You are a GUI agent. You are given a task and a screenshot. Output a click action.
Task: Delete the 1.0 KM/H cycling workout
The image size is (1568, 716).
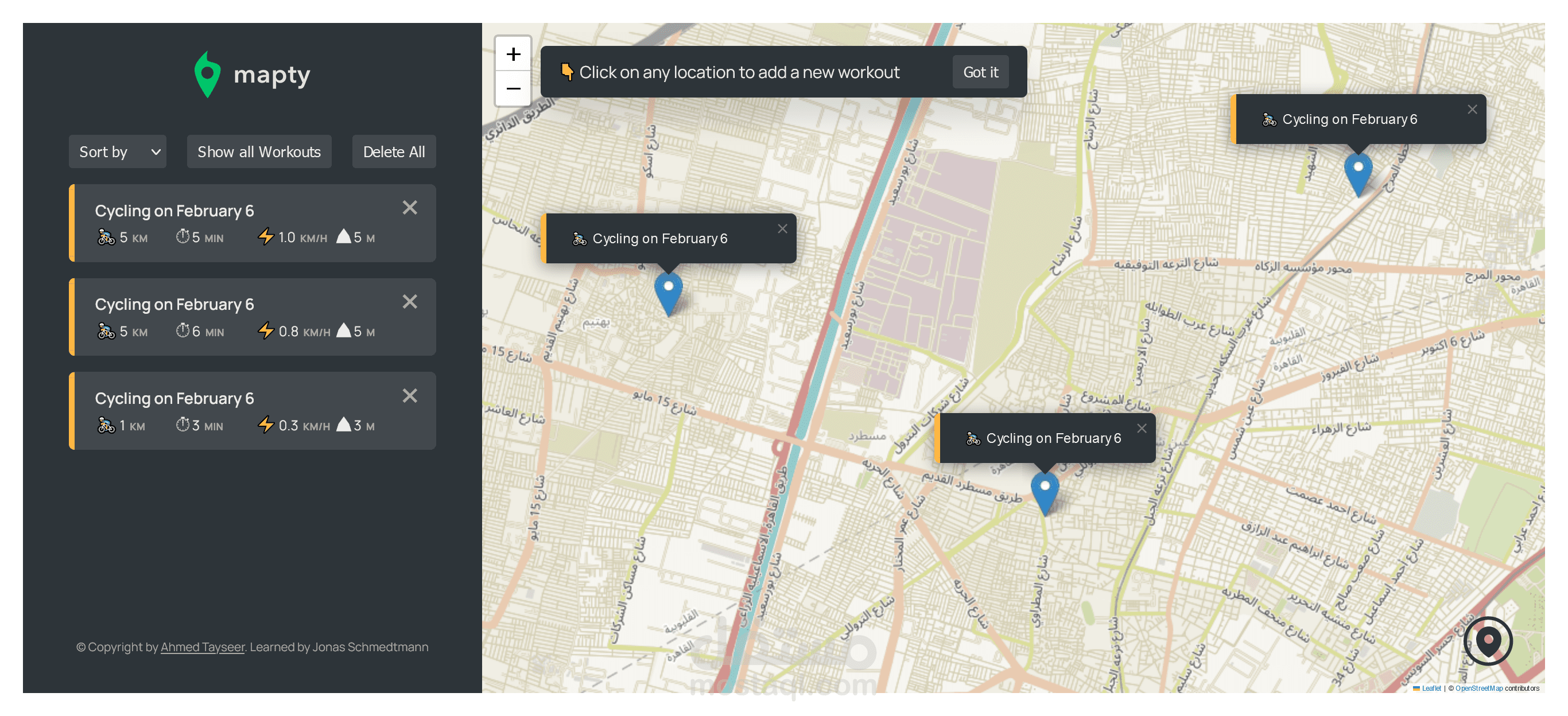(x=410, y=208)
